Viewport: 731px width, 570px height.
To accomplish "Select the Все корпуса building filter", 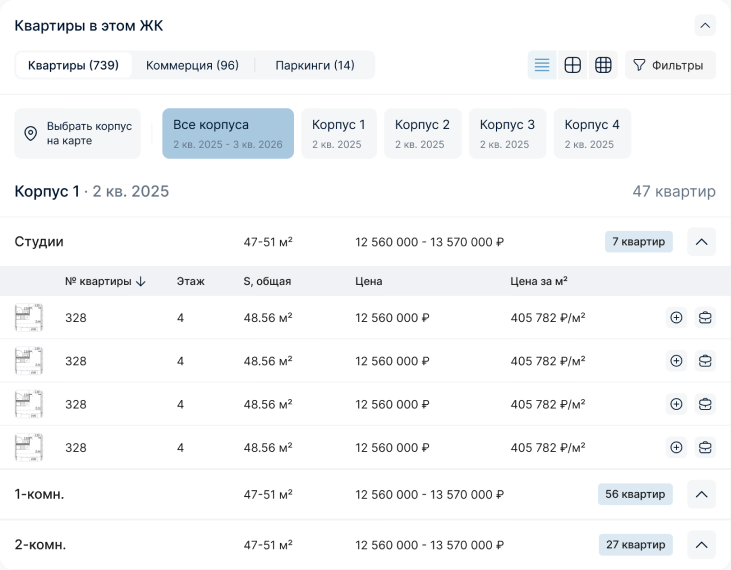I will tap(228, 134).
